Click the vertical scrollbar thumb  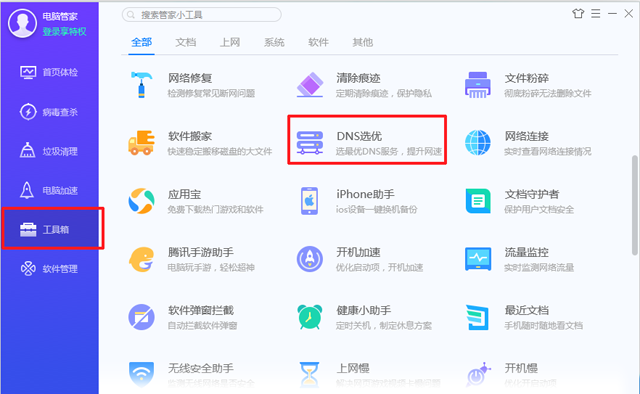[x=635, y=205]
